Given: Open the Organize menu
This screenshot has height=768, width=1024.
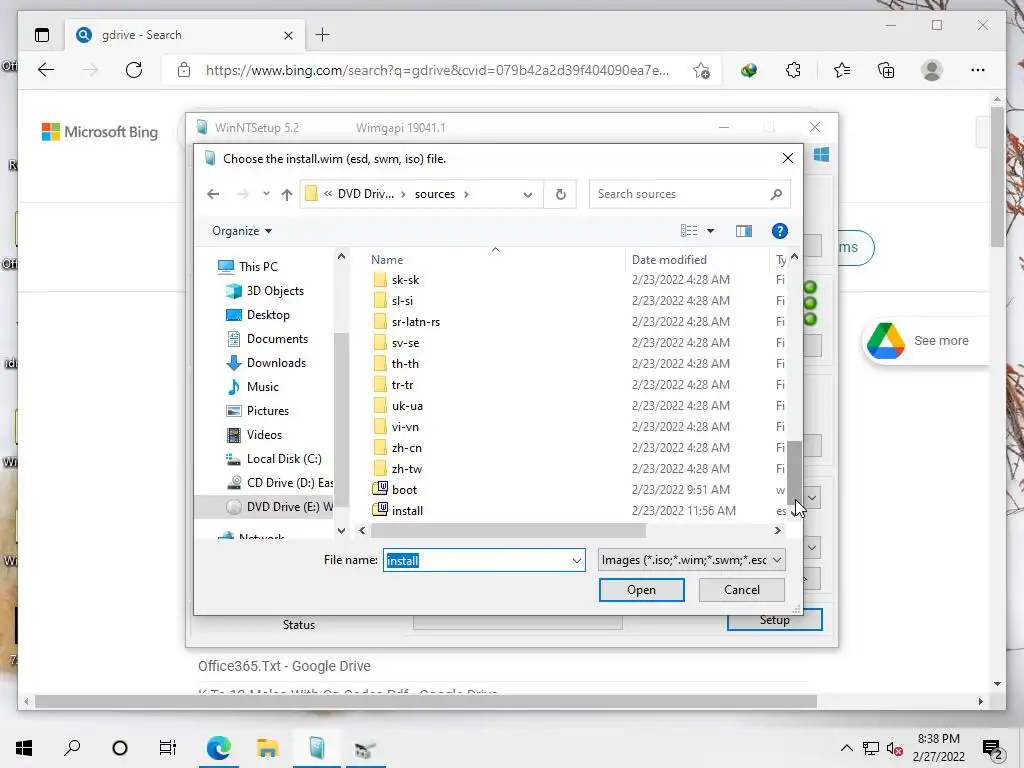Looking at the screenshot, I should point(242,231).
